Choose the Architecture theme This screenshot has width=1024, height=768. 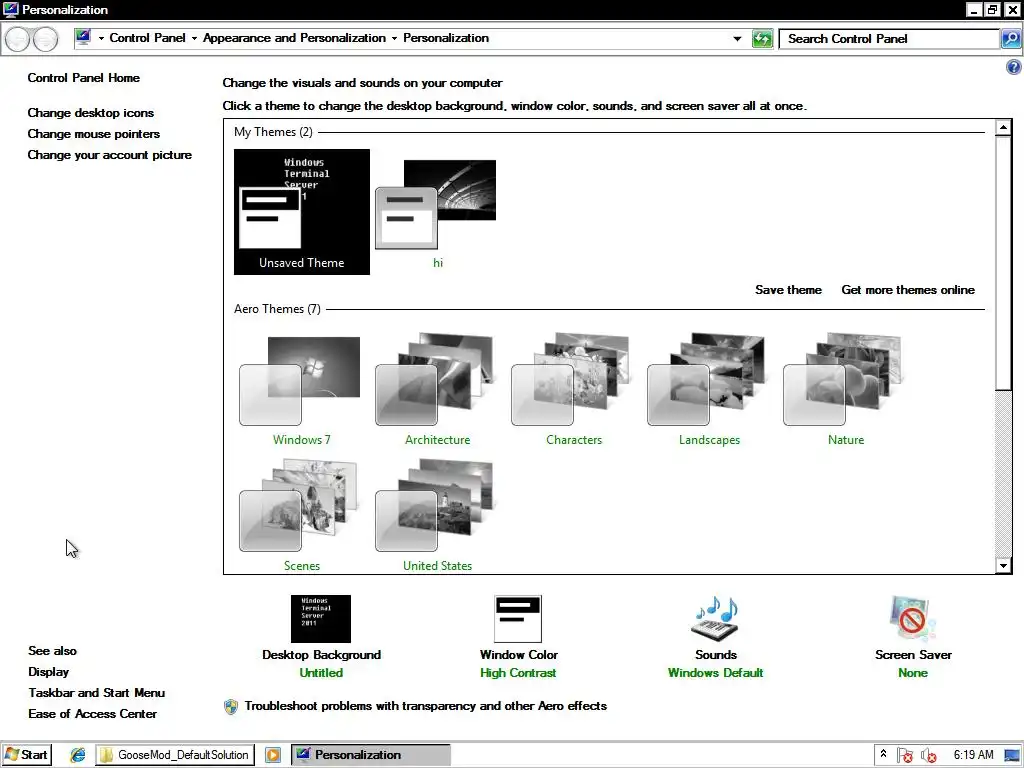[x=437, y=389]
